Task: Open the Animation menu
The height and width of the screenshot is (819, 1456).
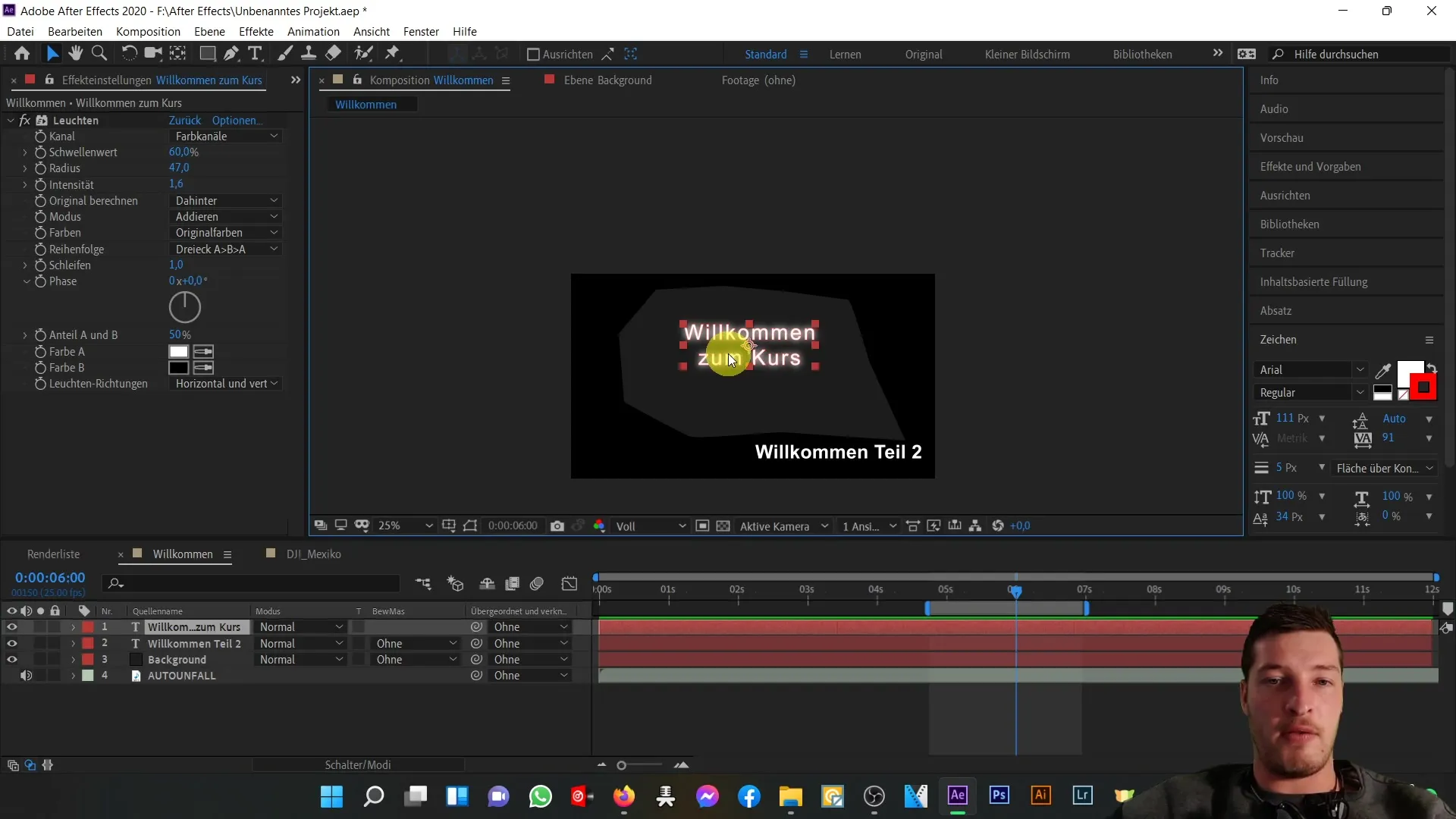Action: pyautogui.click(x=313, y=31)
